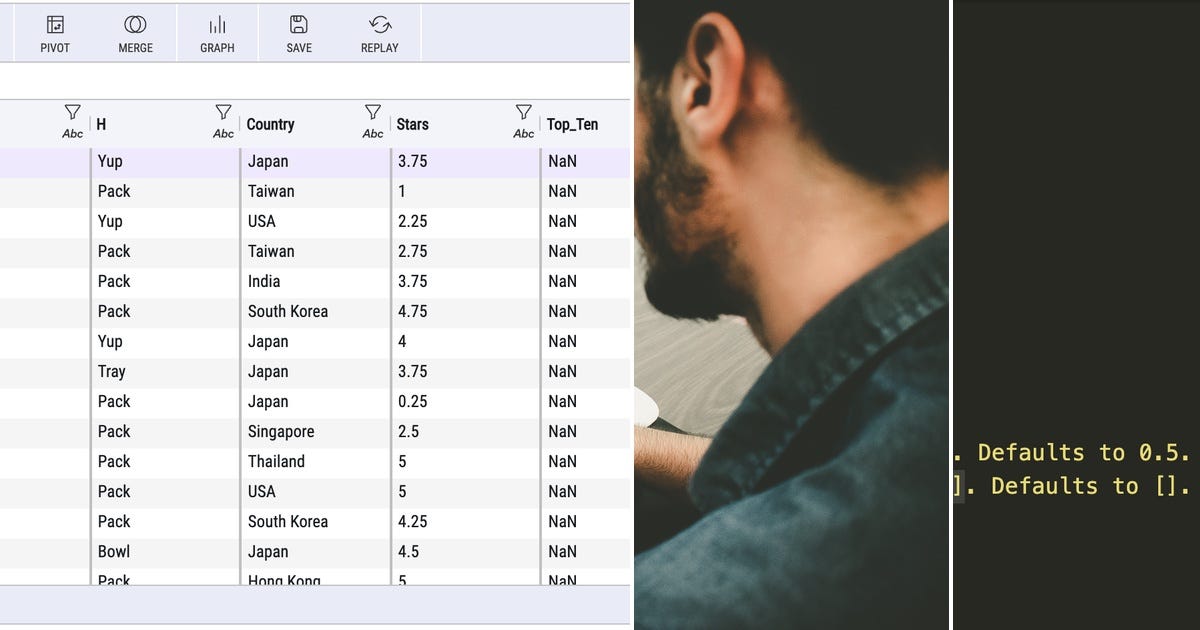Screen dimensions: 1200x630
Task: Click 'Yup' in the USA 2.25 row
Action: tap(110, 221)
